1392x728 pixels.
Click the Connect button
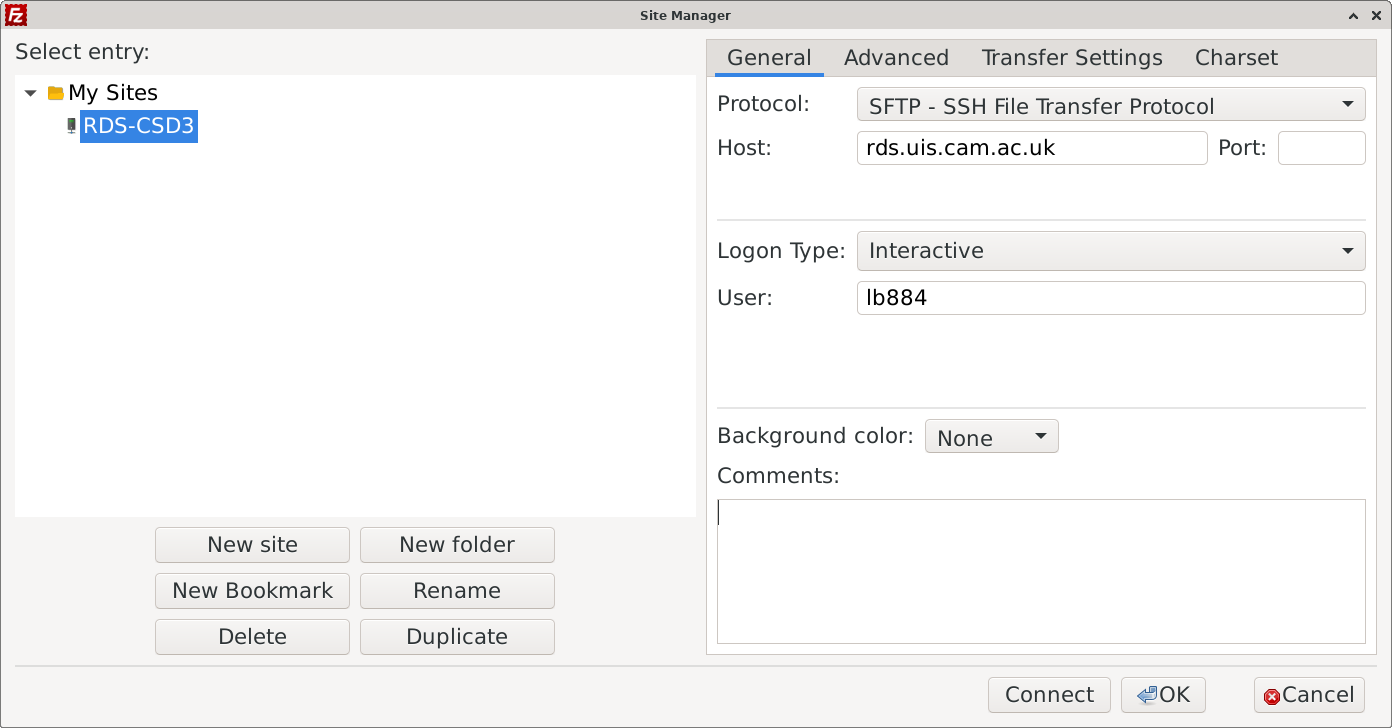tap(1049, 695)
